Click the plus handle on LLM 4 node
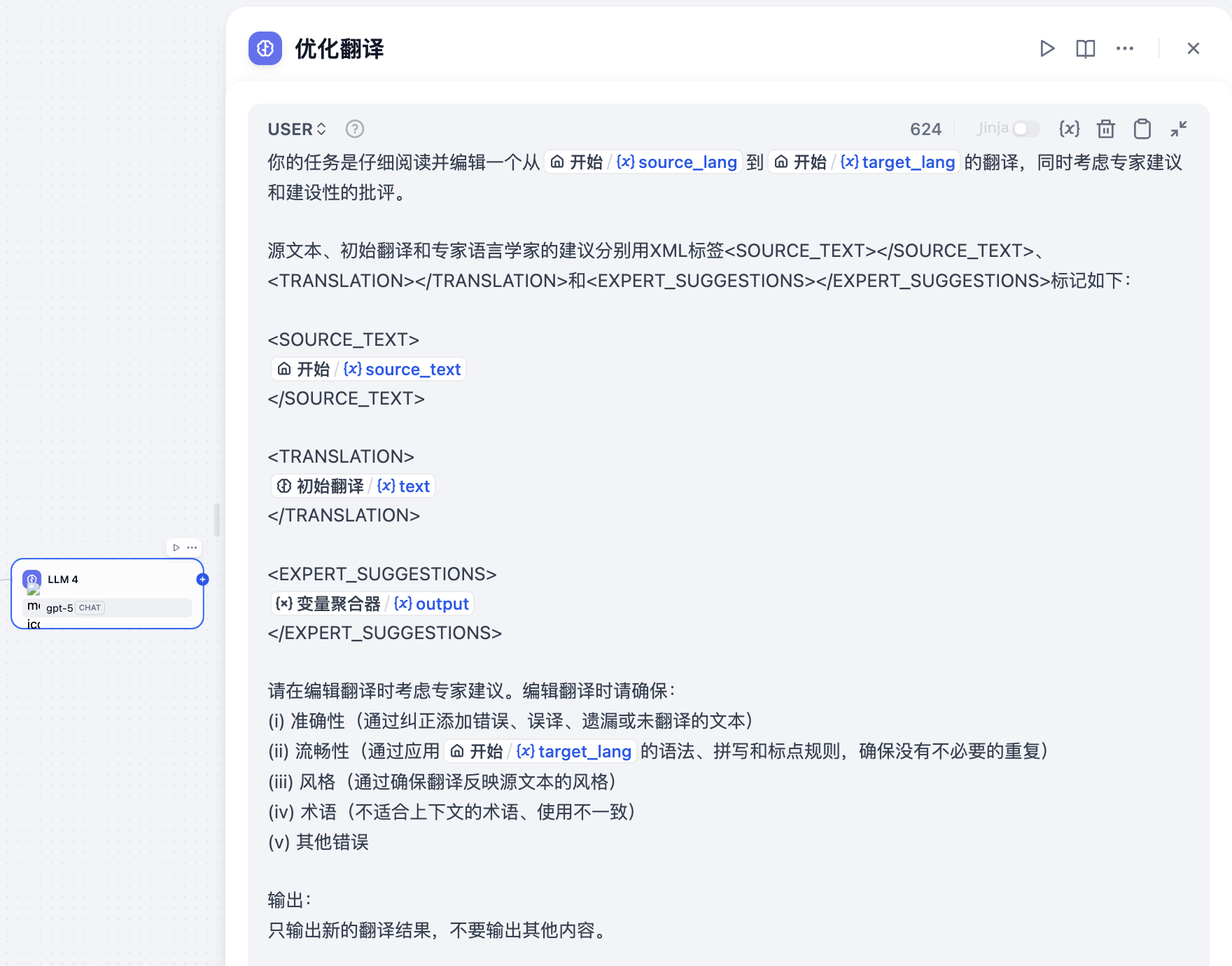1232x966 pixels. [x=202, y=579]
